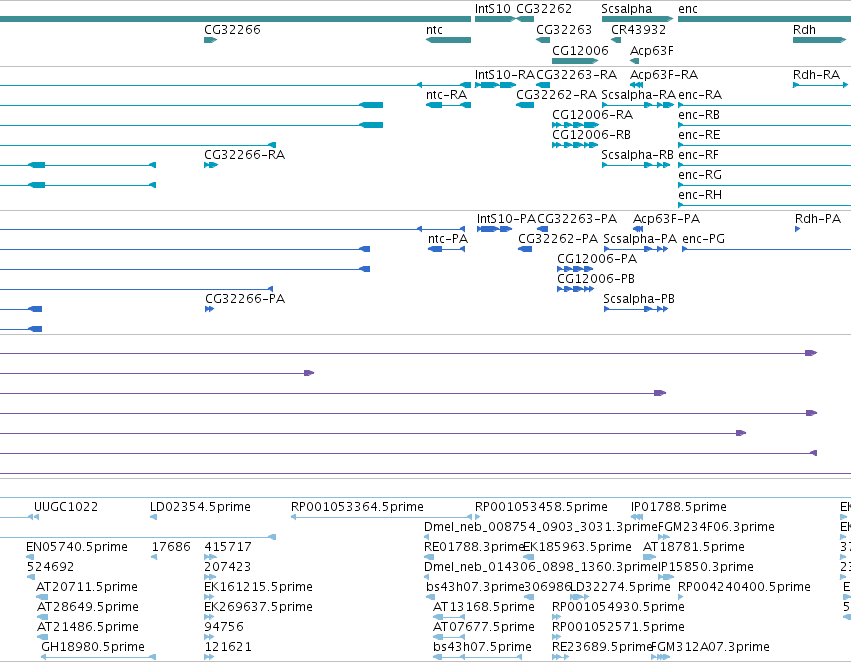Select the Scsalpha gene label

(626, 9)
